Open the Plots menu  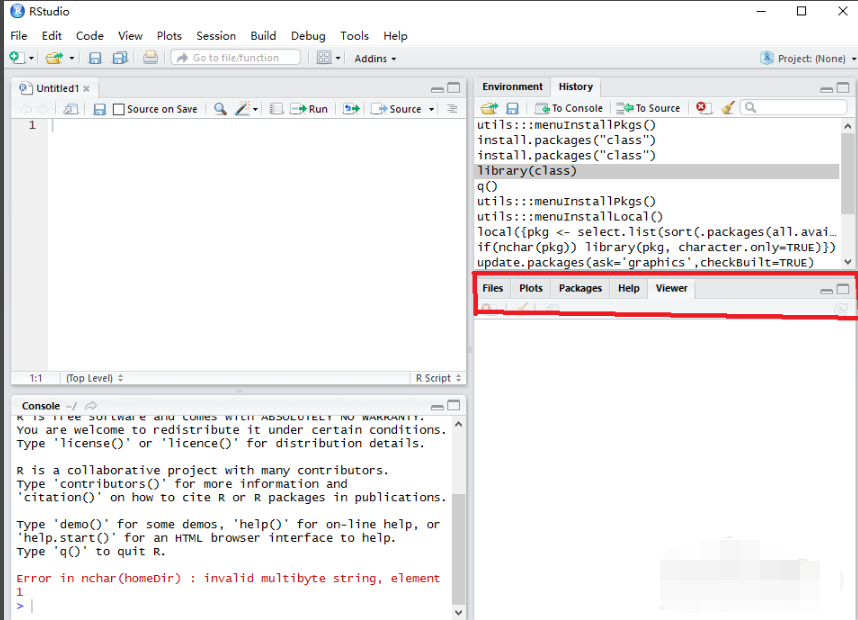[169, 36]
